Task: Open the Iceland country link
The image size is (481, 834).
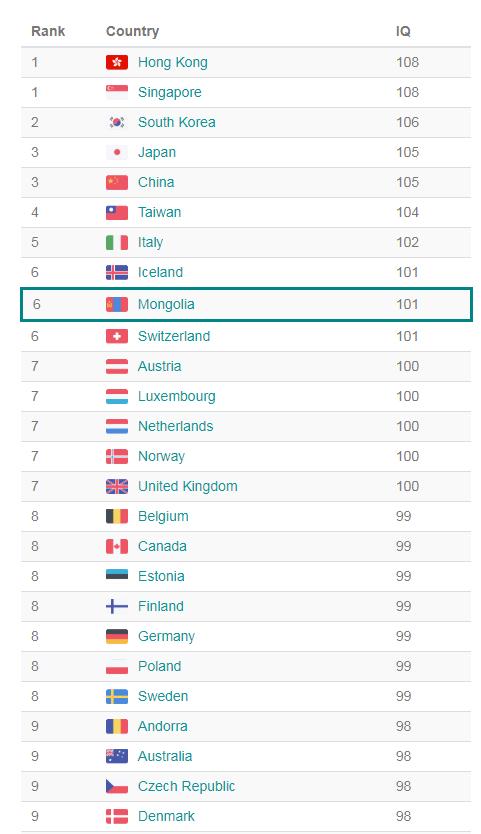Action: (160, 272)
